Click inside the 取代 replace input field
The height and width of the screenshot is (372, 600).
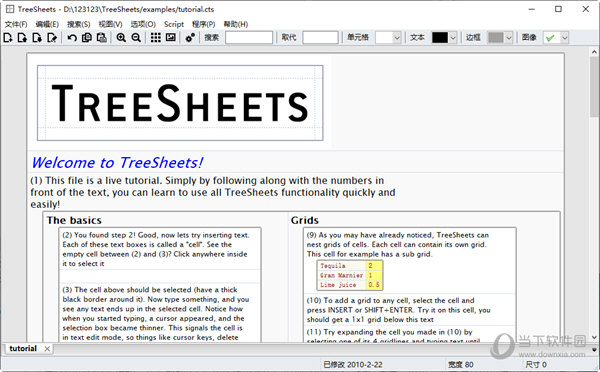pyautogui.click(x=320, y=38)
